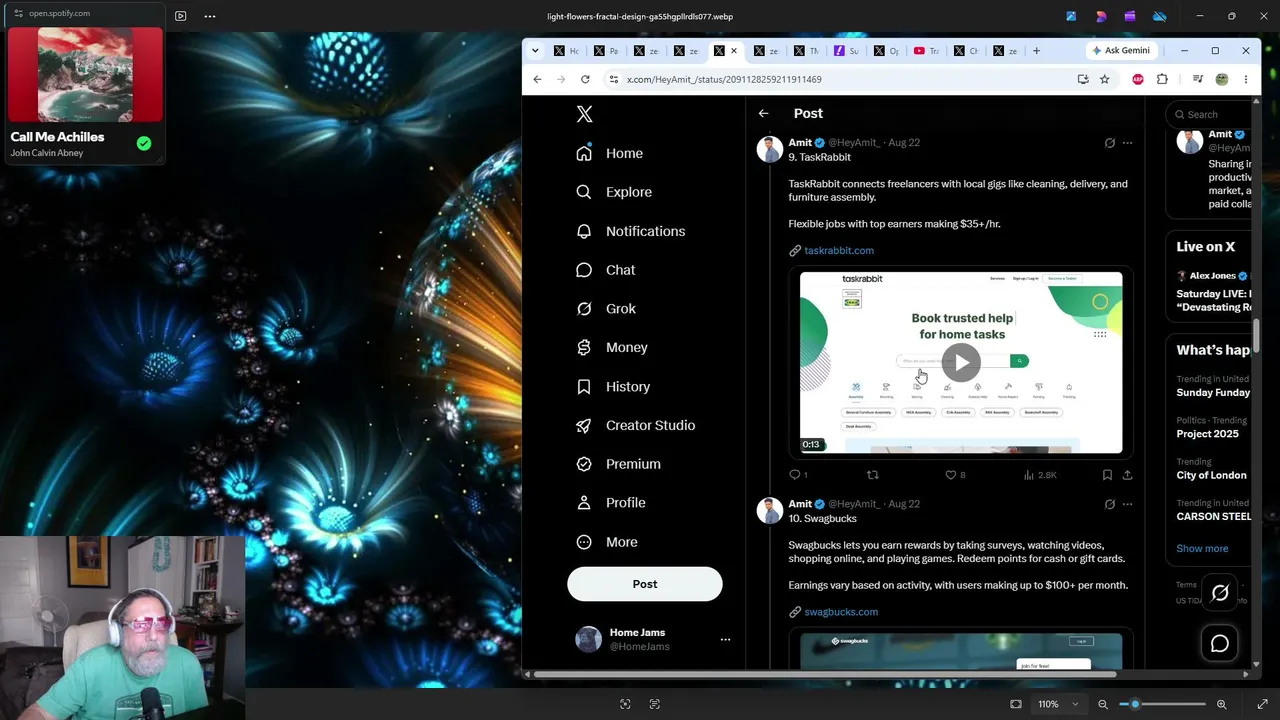Switch to the purple slash-icon tab
Viewport: 1280px width, 720px height.
[848, 51]
